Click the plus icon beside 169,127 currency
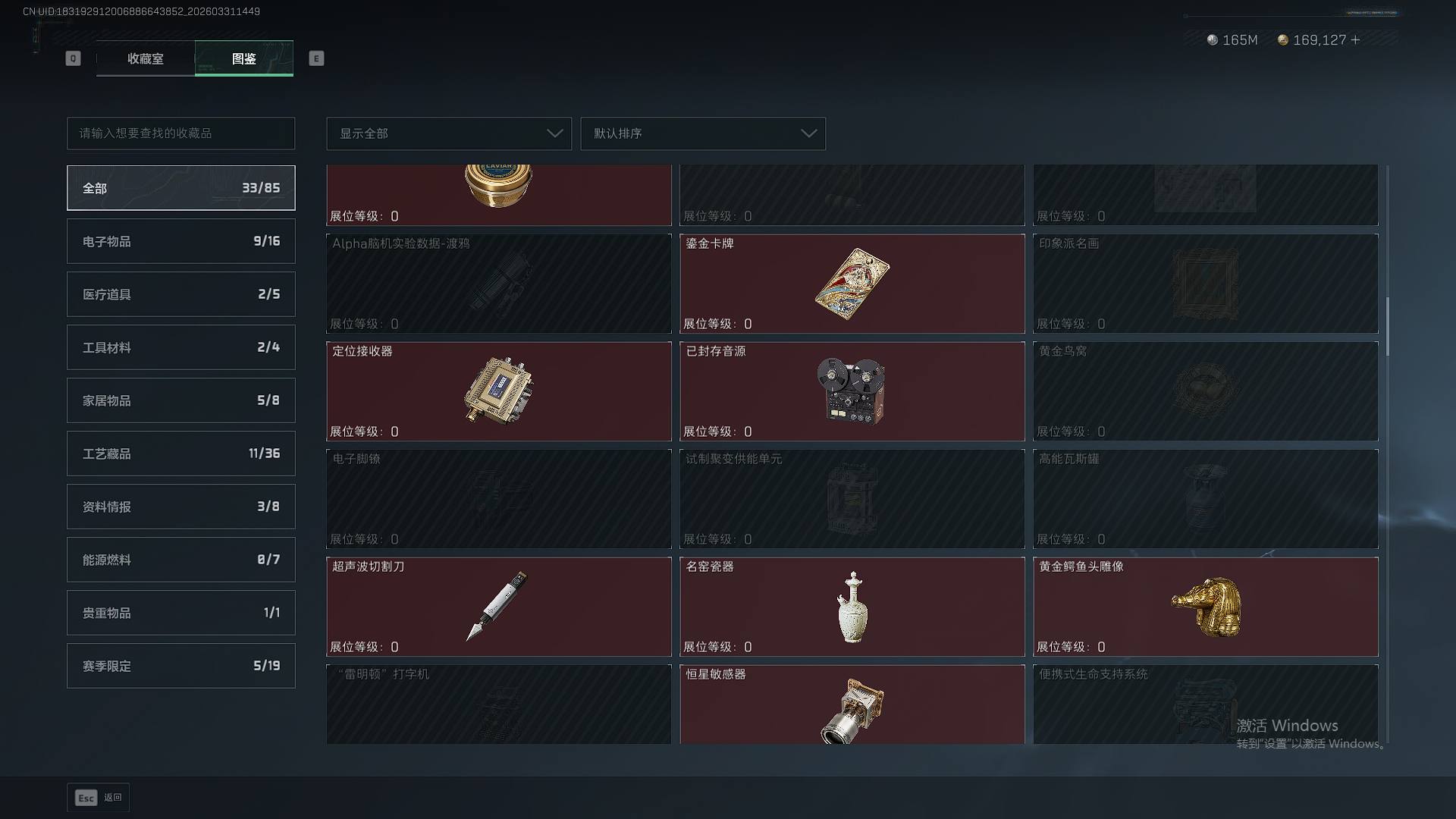 coord(1355,39)
